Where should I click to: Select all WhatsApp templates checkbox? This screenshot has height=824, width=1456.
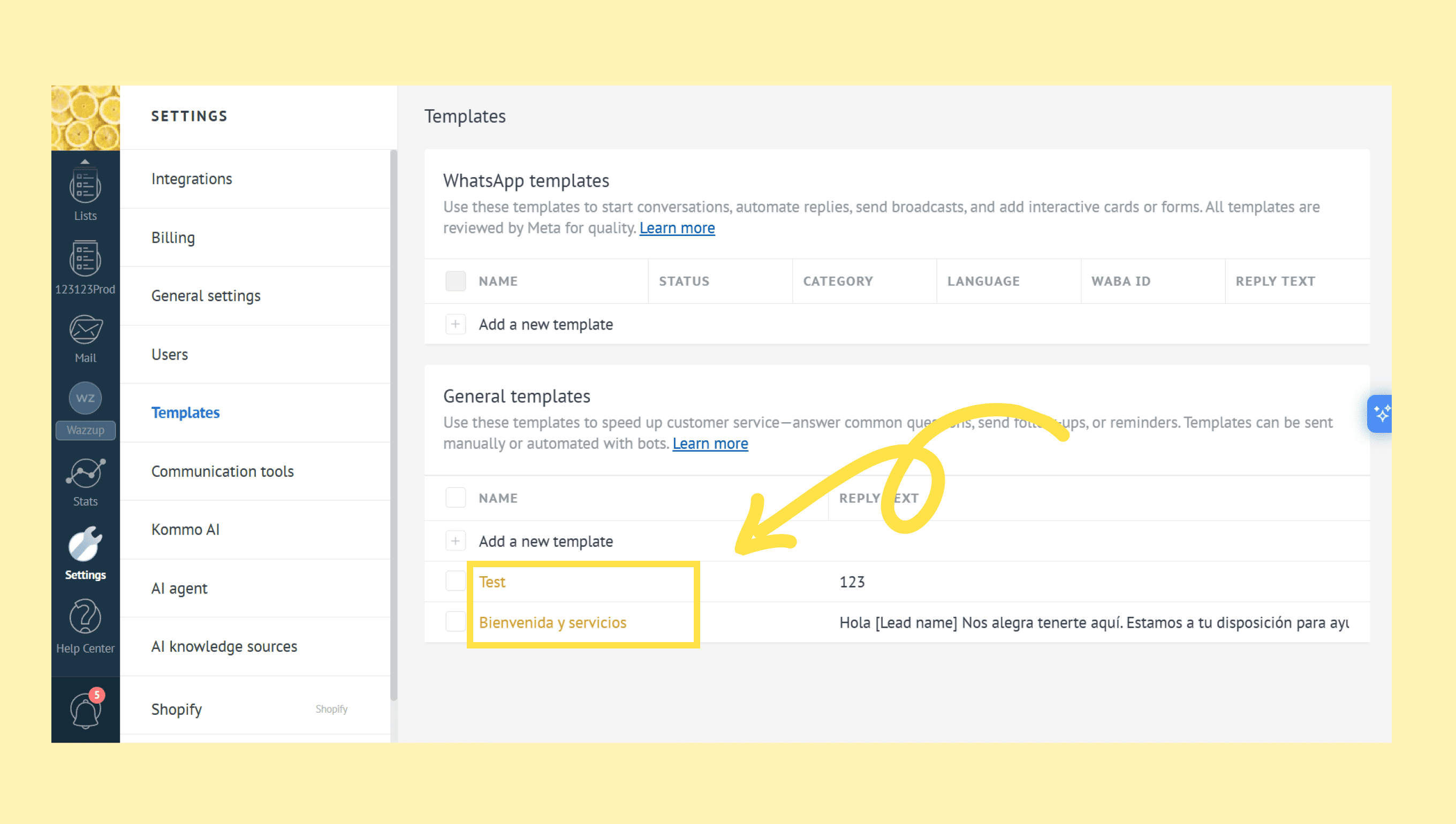click(455, 281)
